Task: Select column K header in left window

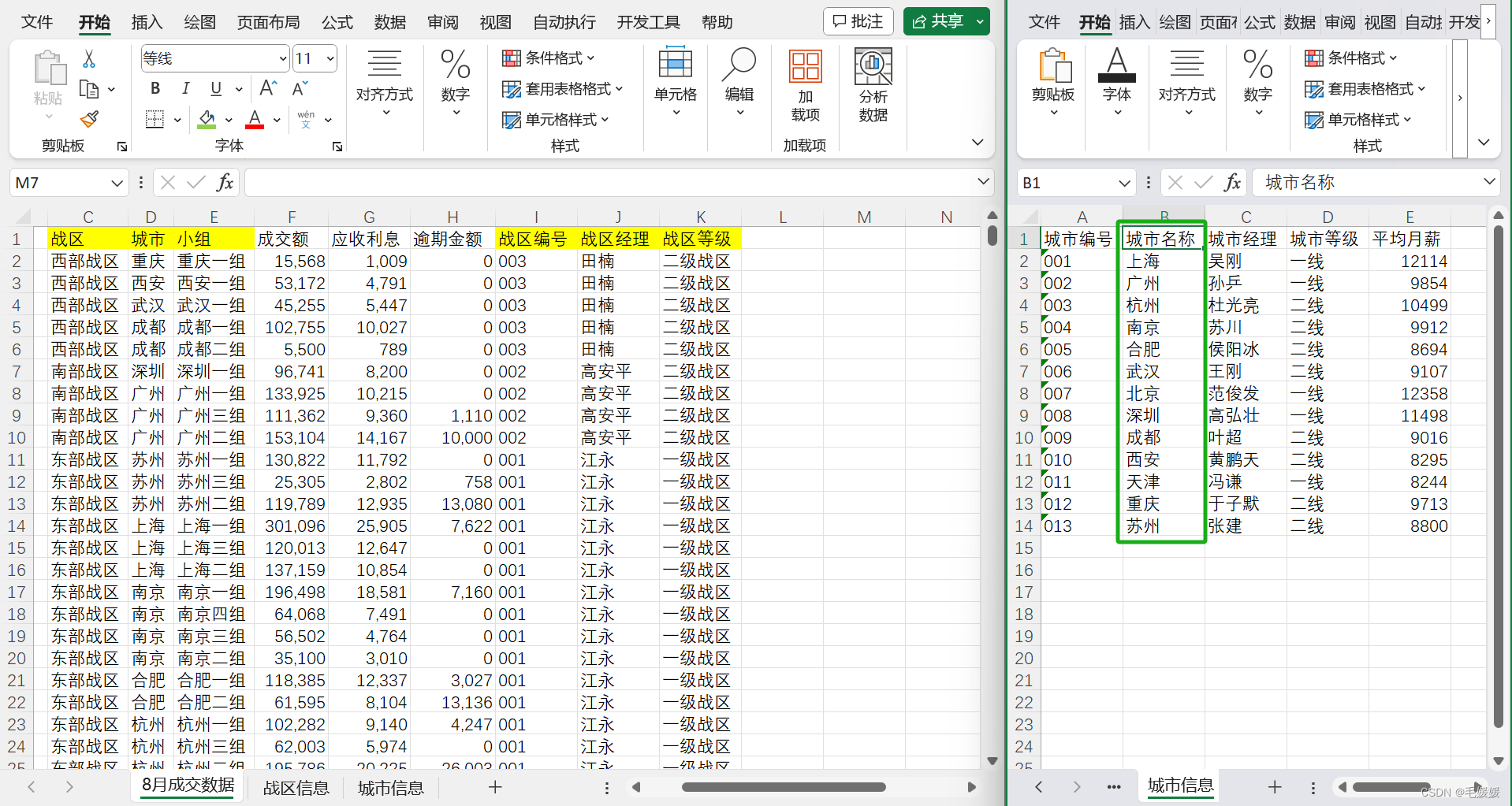Action: (701, 217)
